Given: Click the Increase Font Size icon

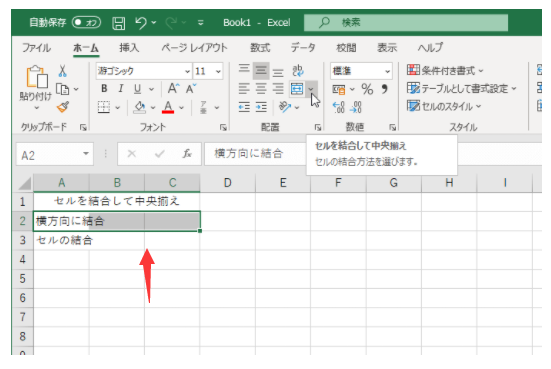Looking at the screenshot, I should (173, 89).
